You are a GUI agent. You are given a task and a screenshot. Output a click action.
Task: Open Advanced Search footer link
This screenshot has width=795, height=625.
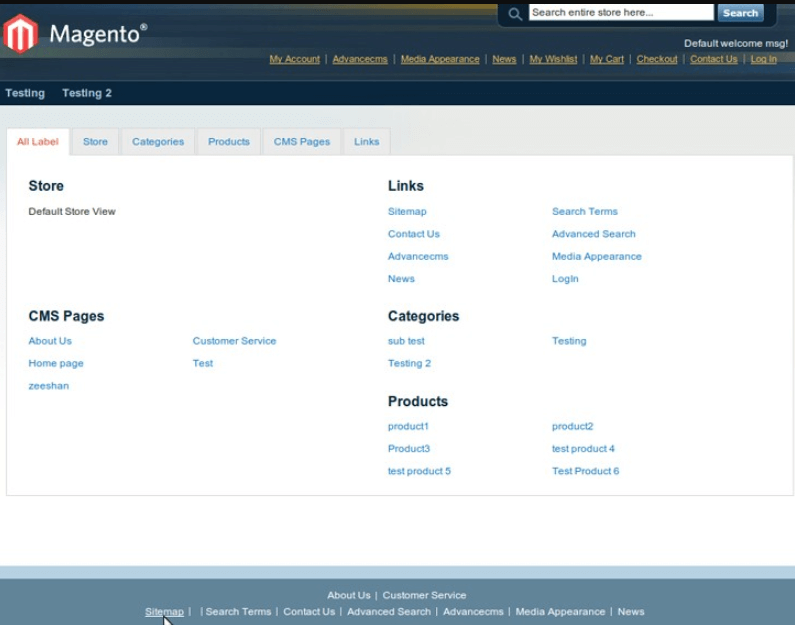pos(389,612)
